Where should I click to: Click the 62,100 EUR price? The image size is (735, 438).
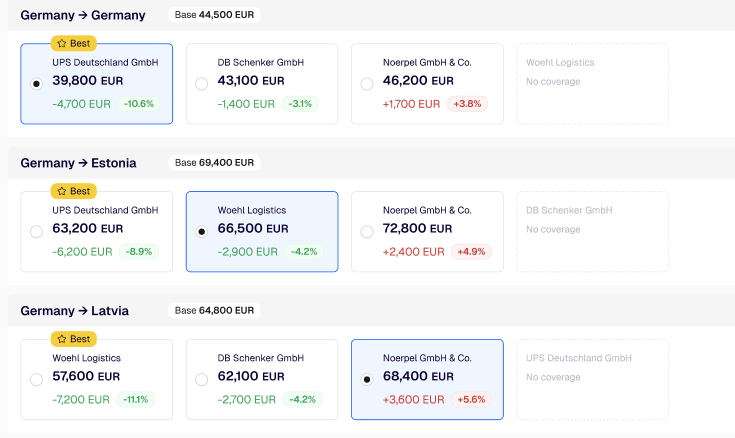(251, 376)
